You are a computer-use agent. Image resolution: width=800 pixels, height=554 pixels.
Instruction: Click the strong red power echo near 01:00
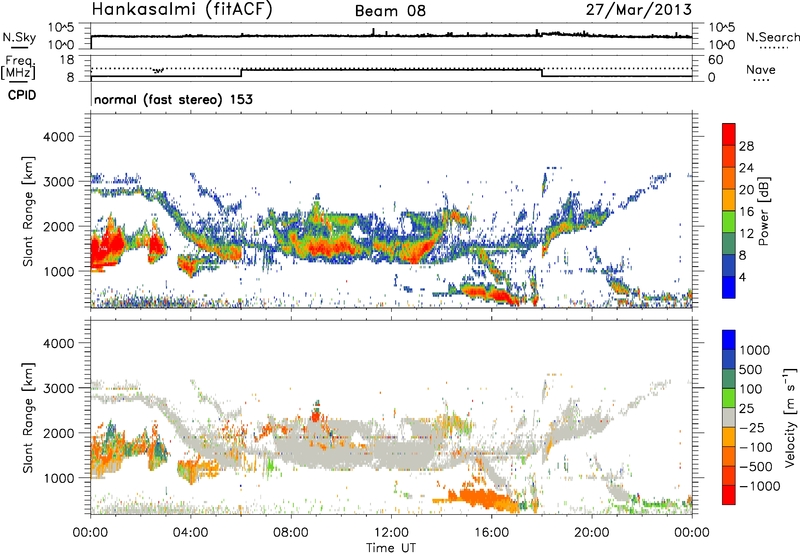pyautogui.click(x=108, y=247)
